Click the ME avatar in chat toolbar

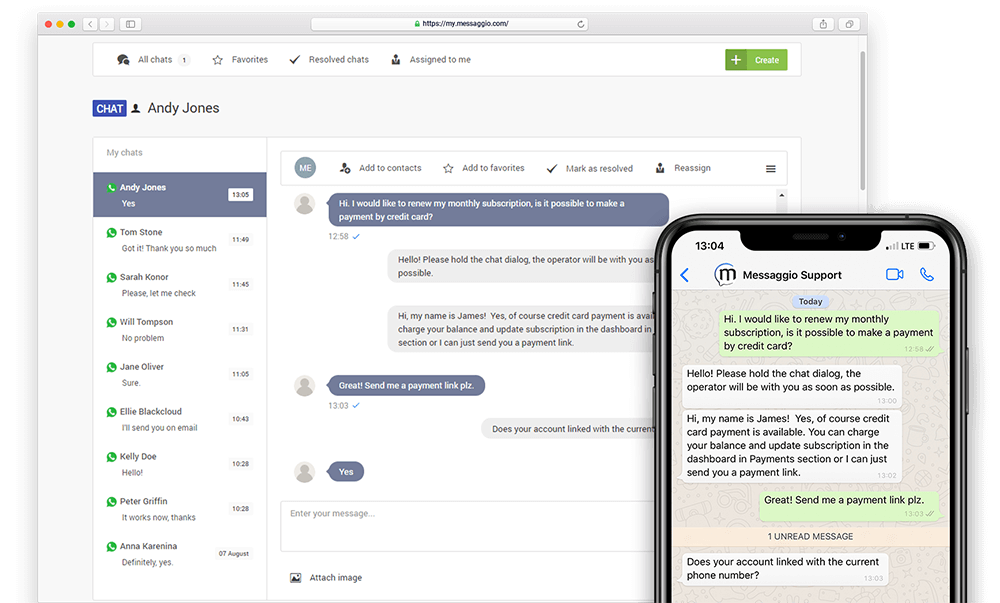coord(306,168)
